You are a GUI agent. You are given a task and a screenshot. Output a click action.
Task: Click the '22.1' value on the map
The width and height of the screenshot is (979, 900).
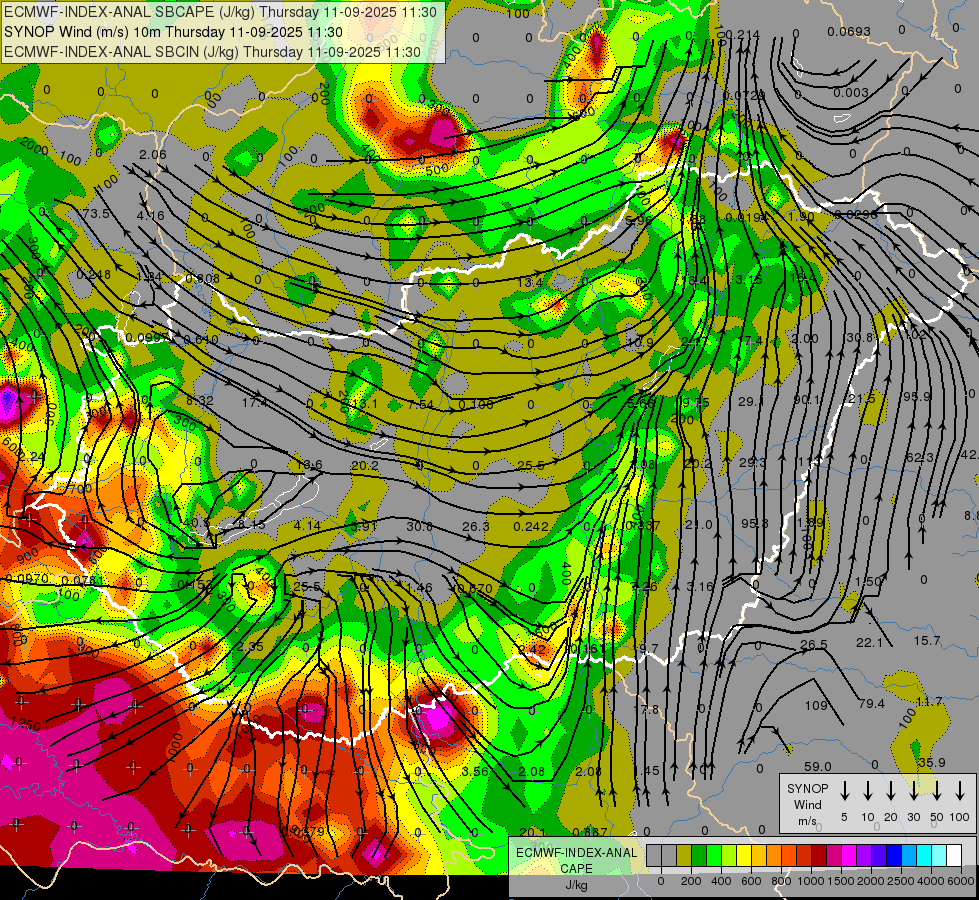869,643
